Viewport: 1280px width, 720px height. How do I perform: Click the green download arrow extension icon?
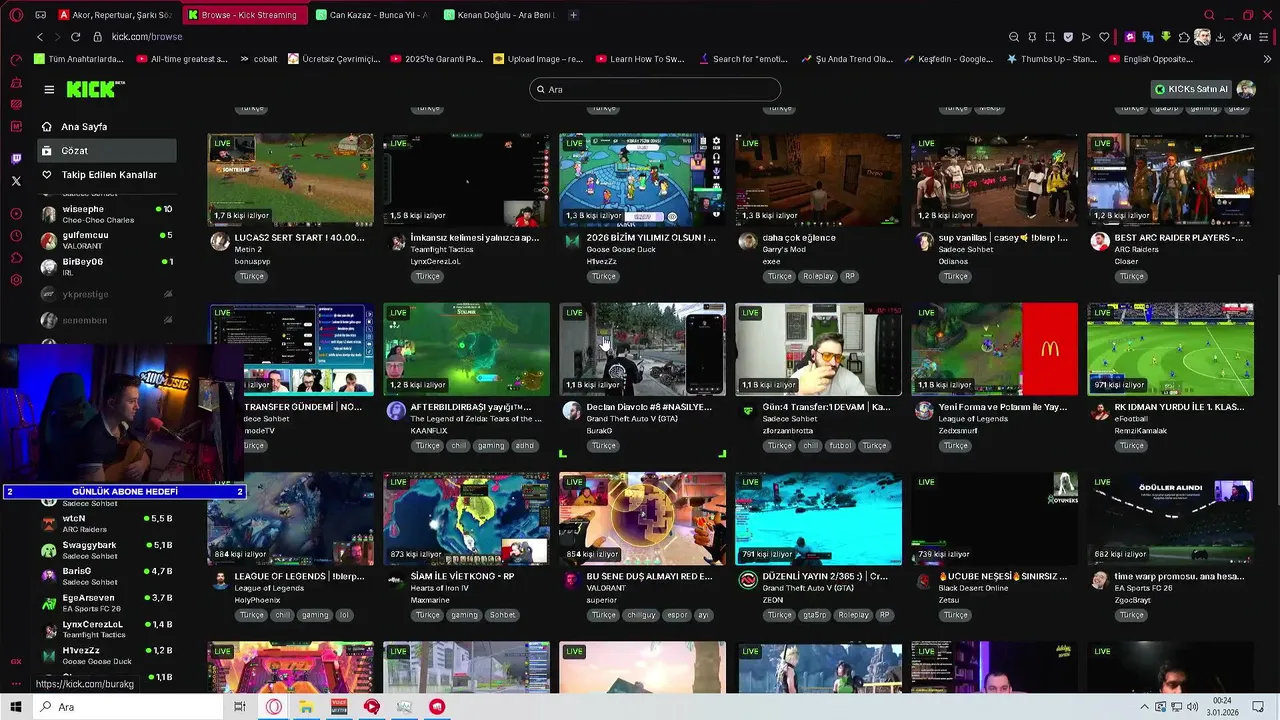1166,37
